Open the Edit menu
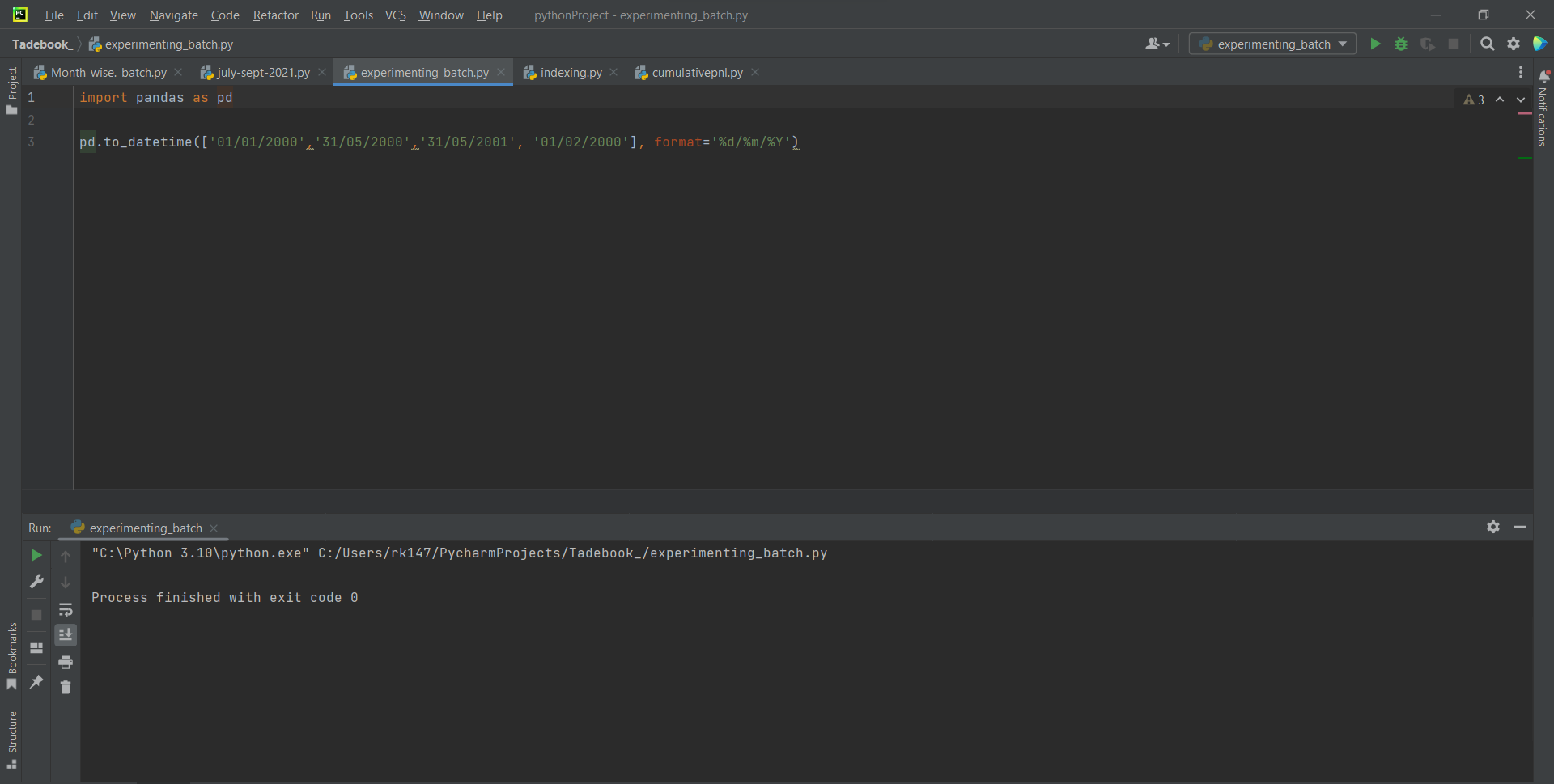1554x784 pixels. [x=87, y=15]
